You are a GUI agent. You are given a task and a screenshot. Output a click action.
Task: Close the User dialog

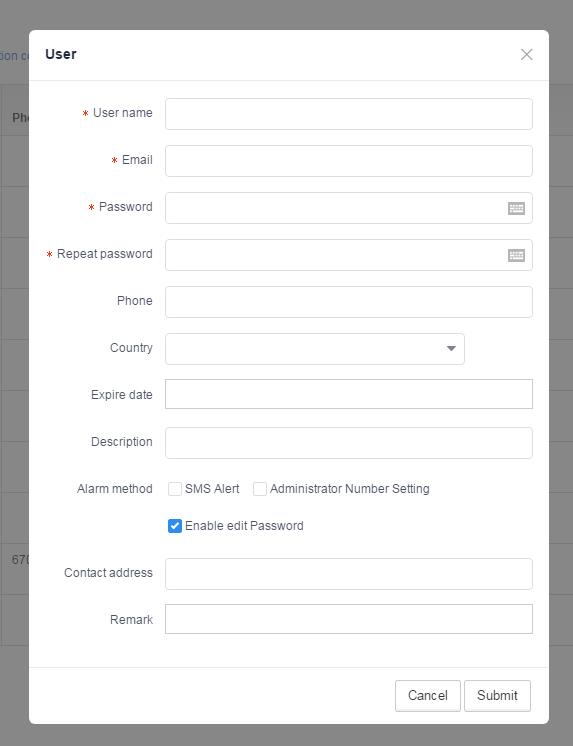[x=526, y=54]
